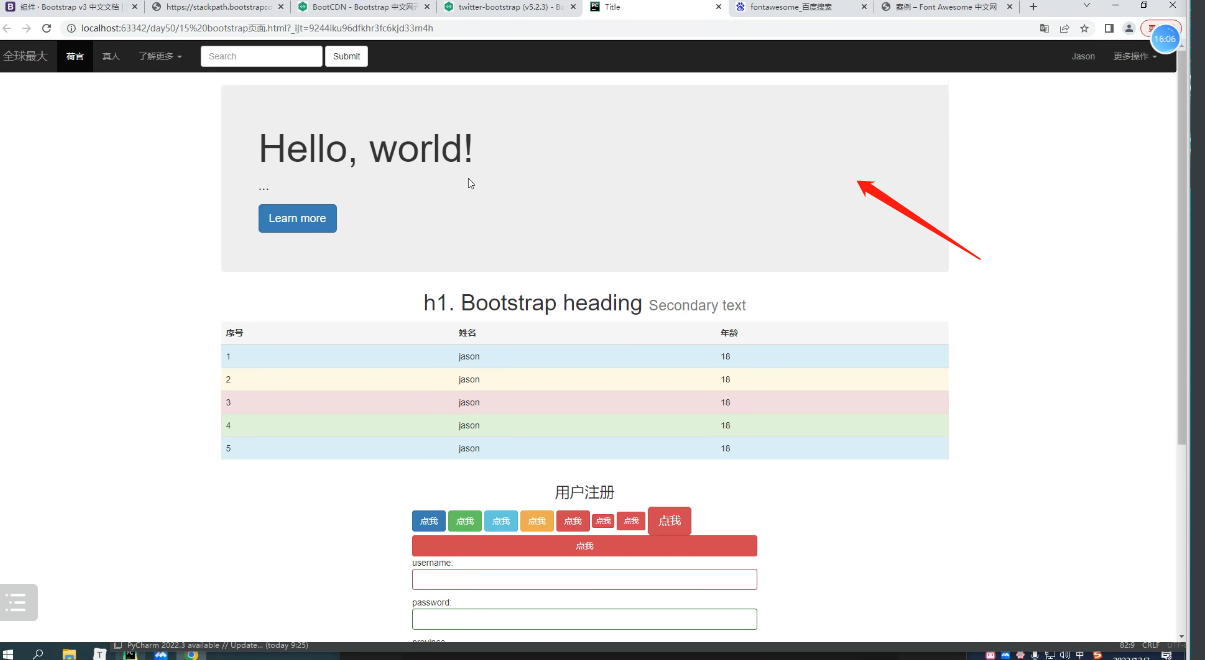Click the large red 点我 button
The image size is (1205, 660).
click(x=669, y=520)
